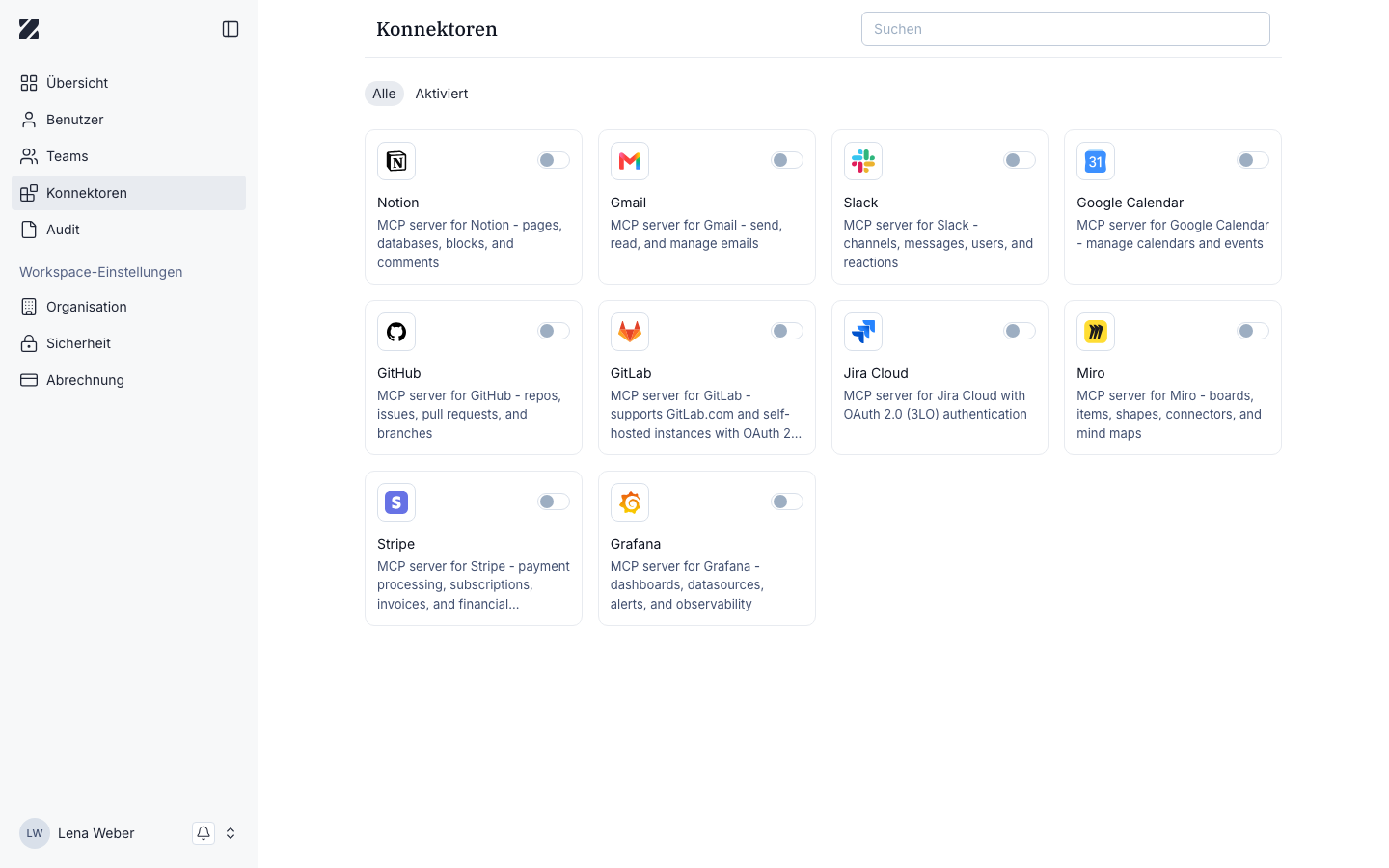Screen dimensions: 1389x868
Task: Go to Benutzer in the sidebar
Action: [x=128, y=120]
